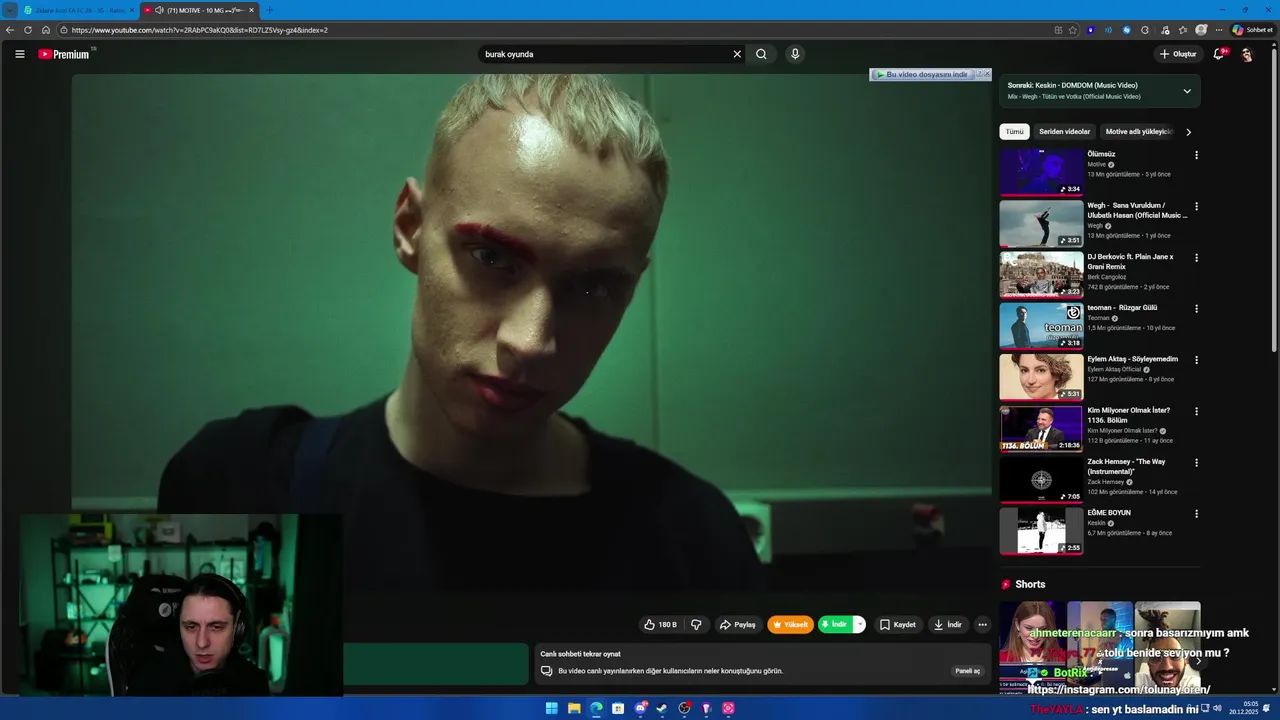Select the Seriden videolar chip
The width and height of the screenshot is (1280, 720).
pyautogui.click(x=1064, y=132)
